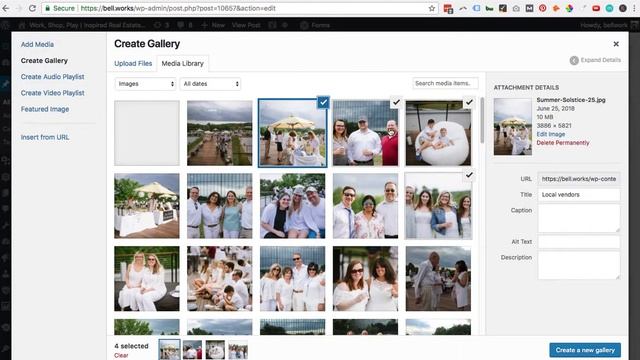640x360 pixels.
Task: Open the gray camera screenshot extension
Action: [x=516, y=8]
